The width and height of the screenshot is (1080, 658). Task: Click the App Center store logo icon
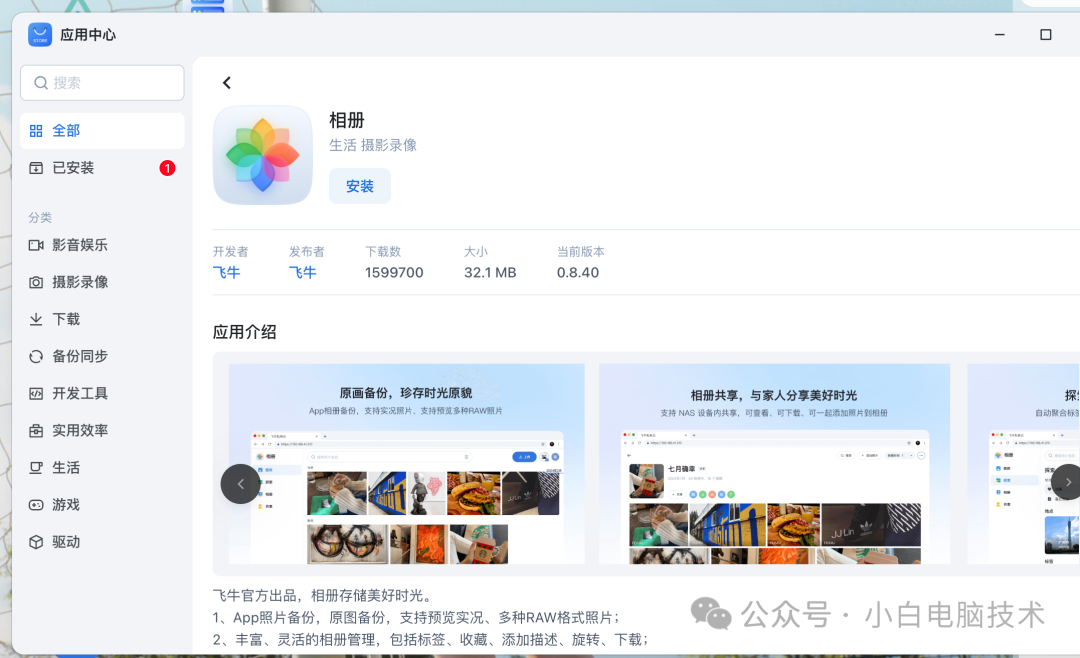point(40,34)
